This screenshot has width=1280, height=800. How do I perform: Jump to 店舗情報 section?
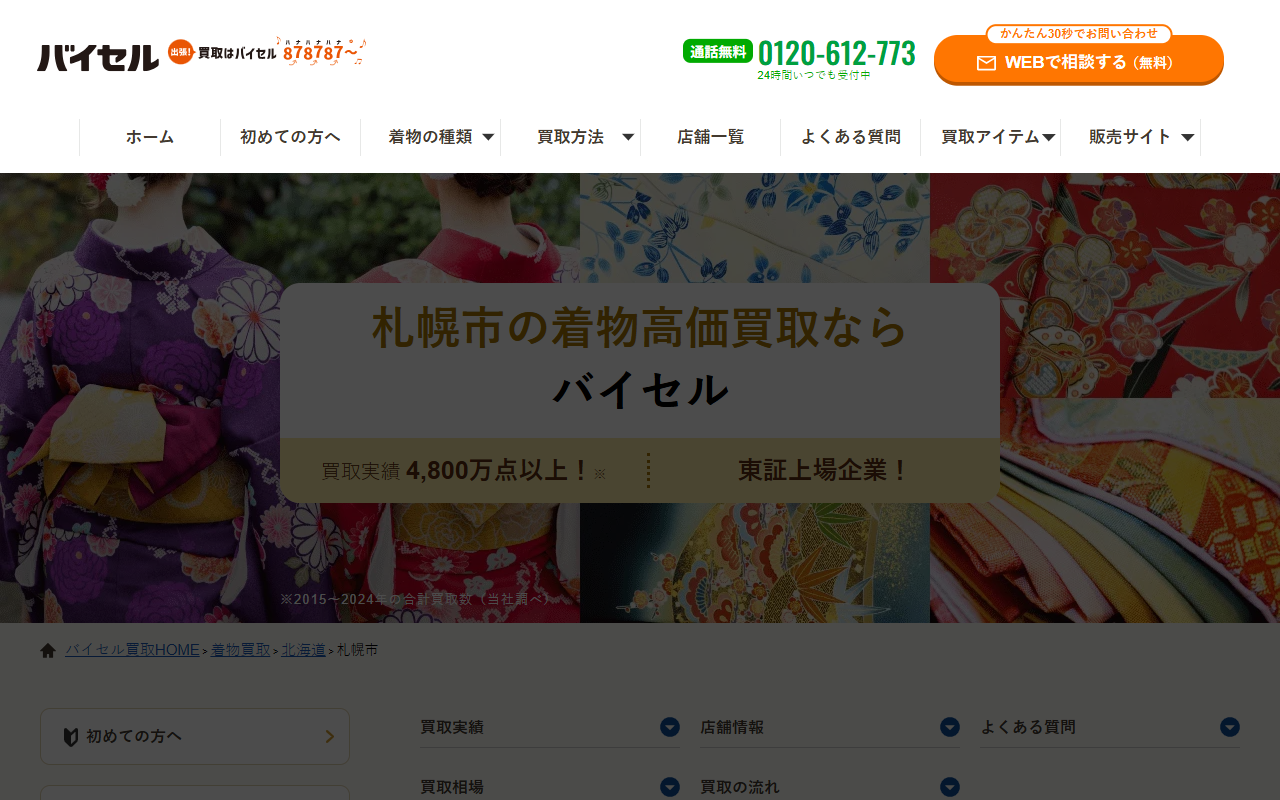pos(830,728)
